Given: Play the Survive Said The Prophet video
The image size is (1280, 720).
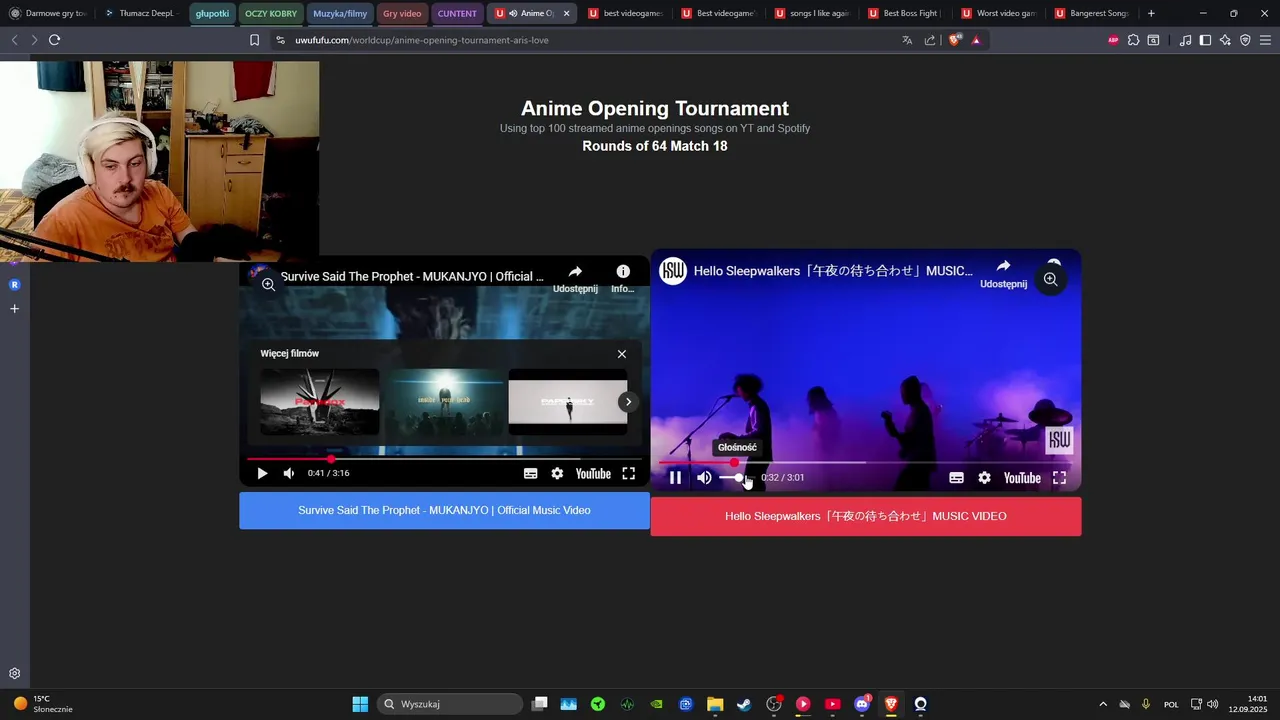Looking at the screenshot, I should click(262, 474).
